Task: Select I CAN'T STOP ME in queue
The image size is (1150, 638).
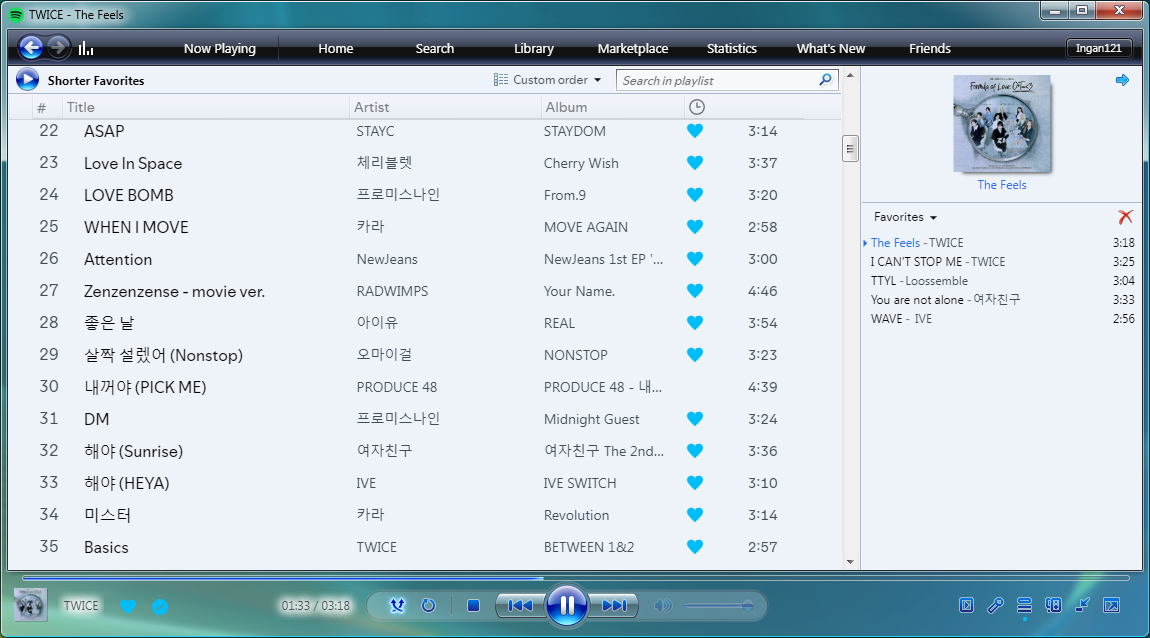Action: 1002,262
